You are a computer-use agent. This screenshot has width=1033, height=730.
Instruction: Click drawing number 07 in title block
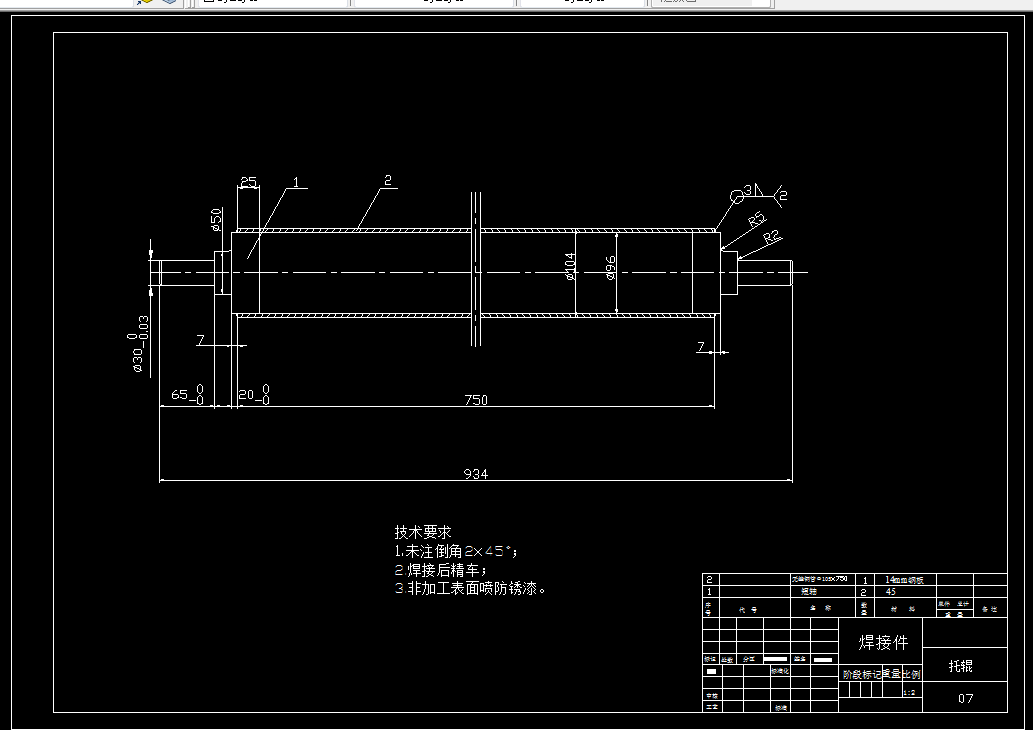coord(965,698)
